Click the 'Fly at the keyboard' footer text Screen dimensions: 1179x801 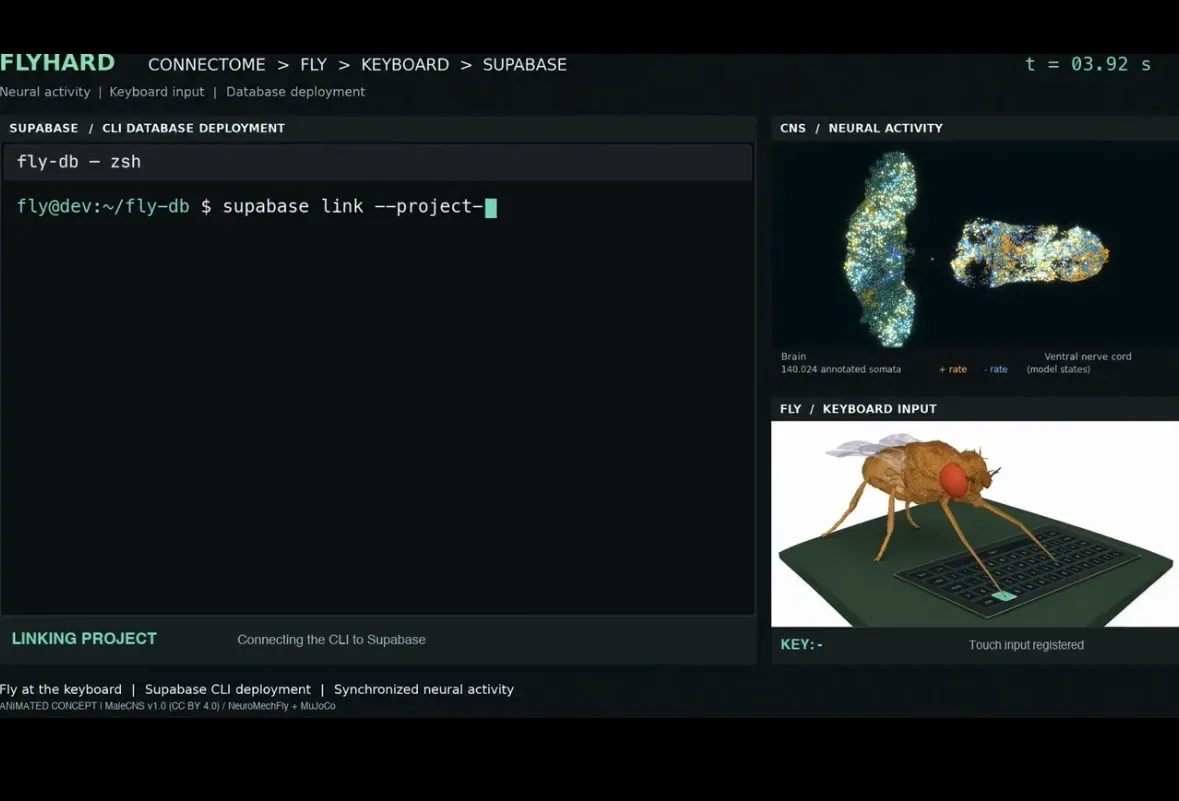pyautogui.click(x=61, y=689)
